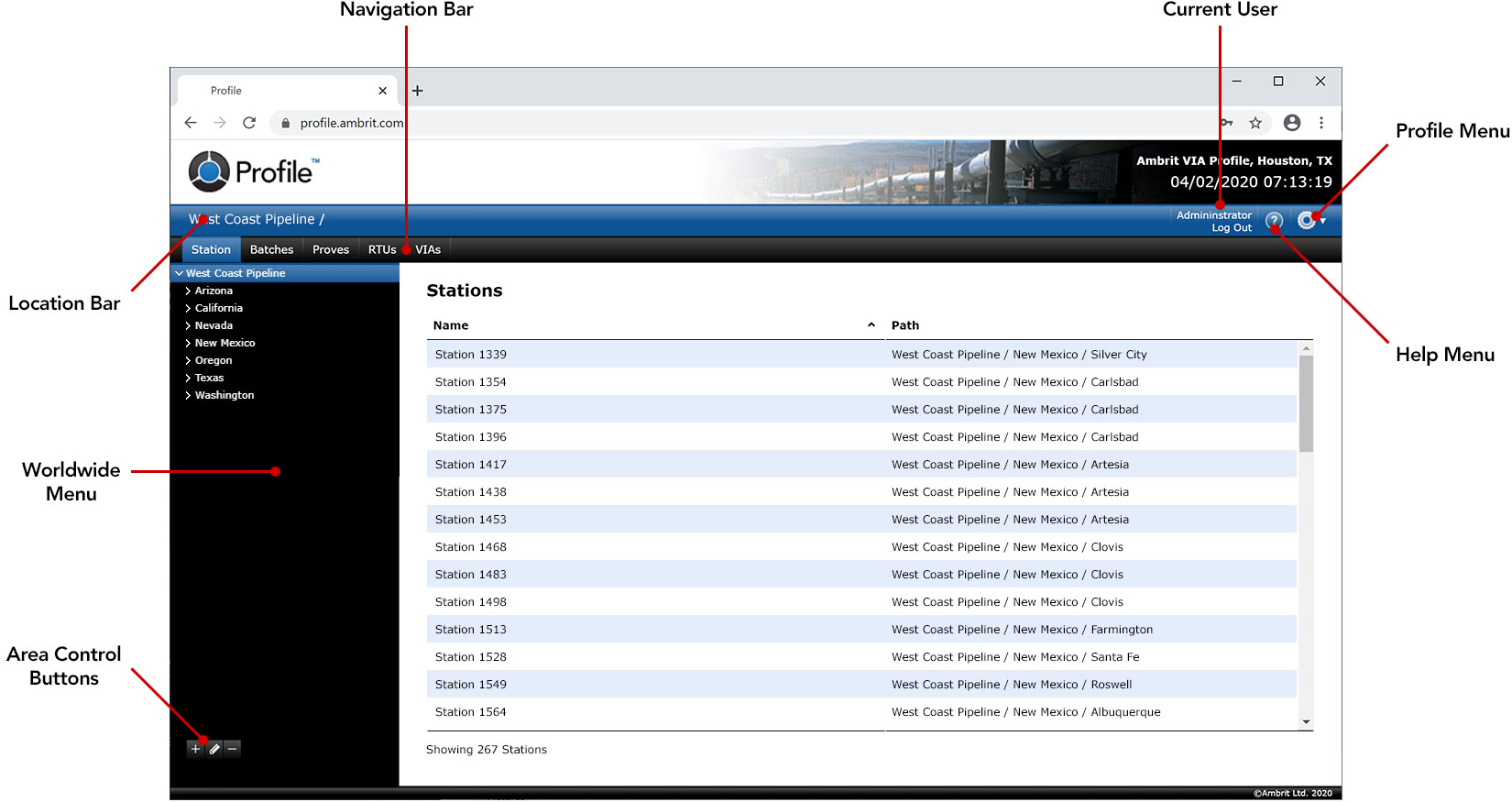Expand the New Mexico tree node

coord(188,344)
